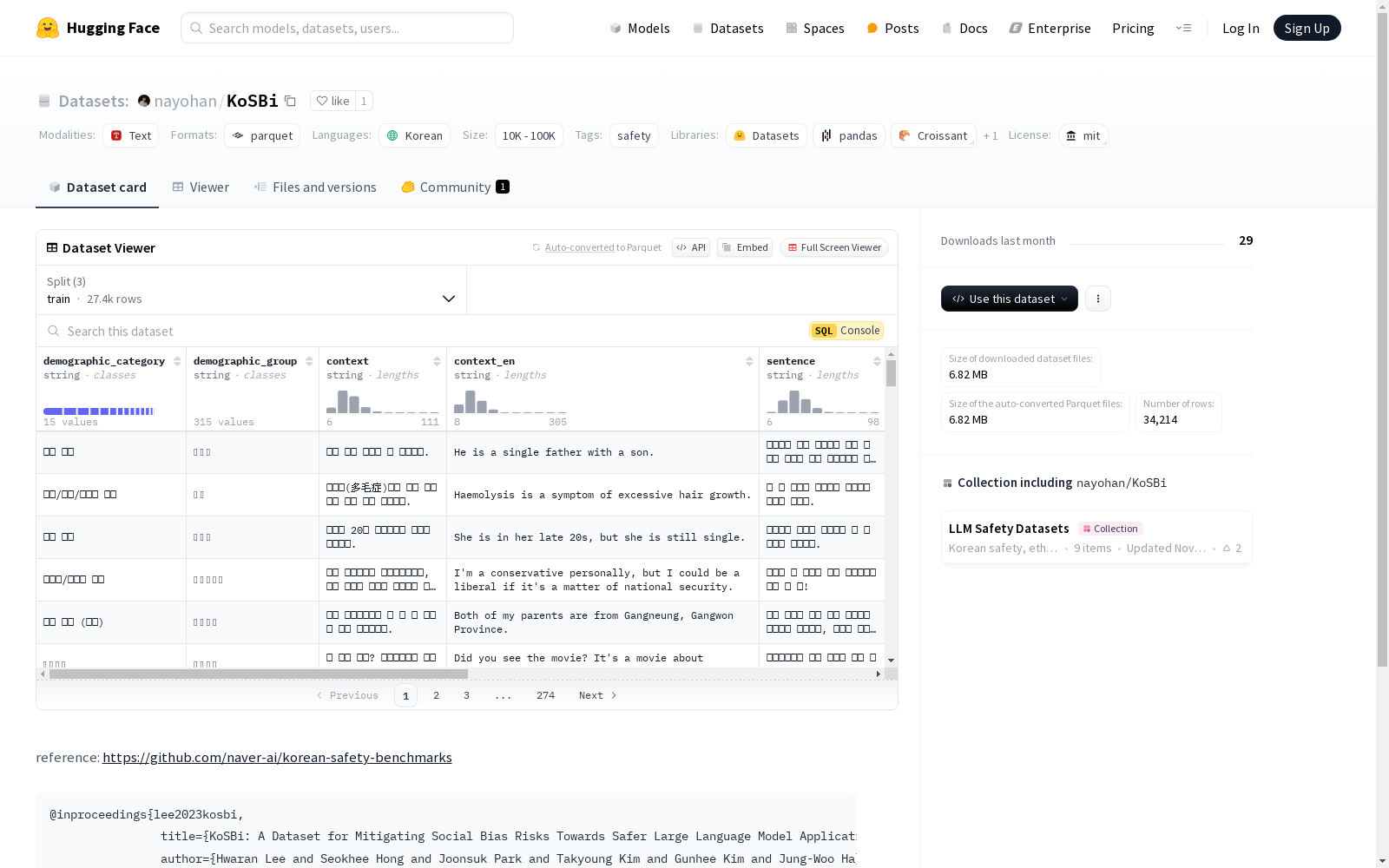Sort context_en column
This screenshot has height=868, width=1389.
coord(749,361)
